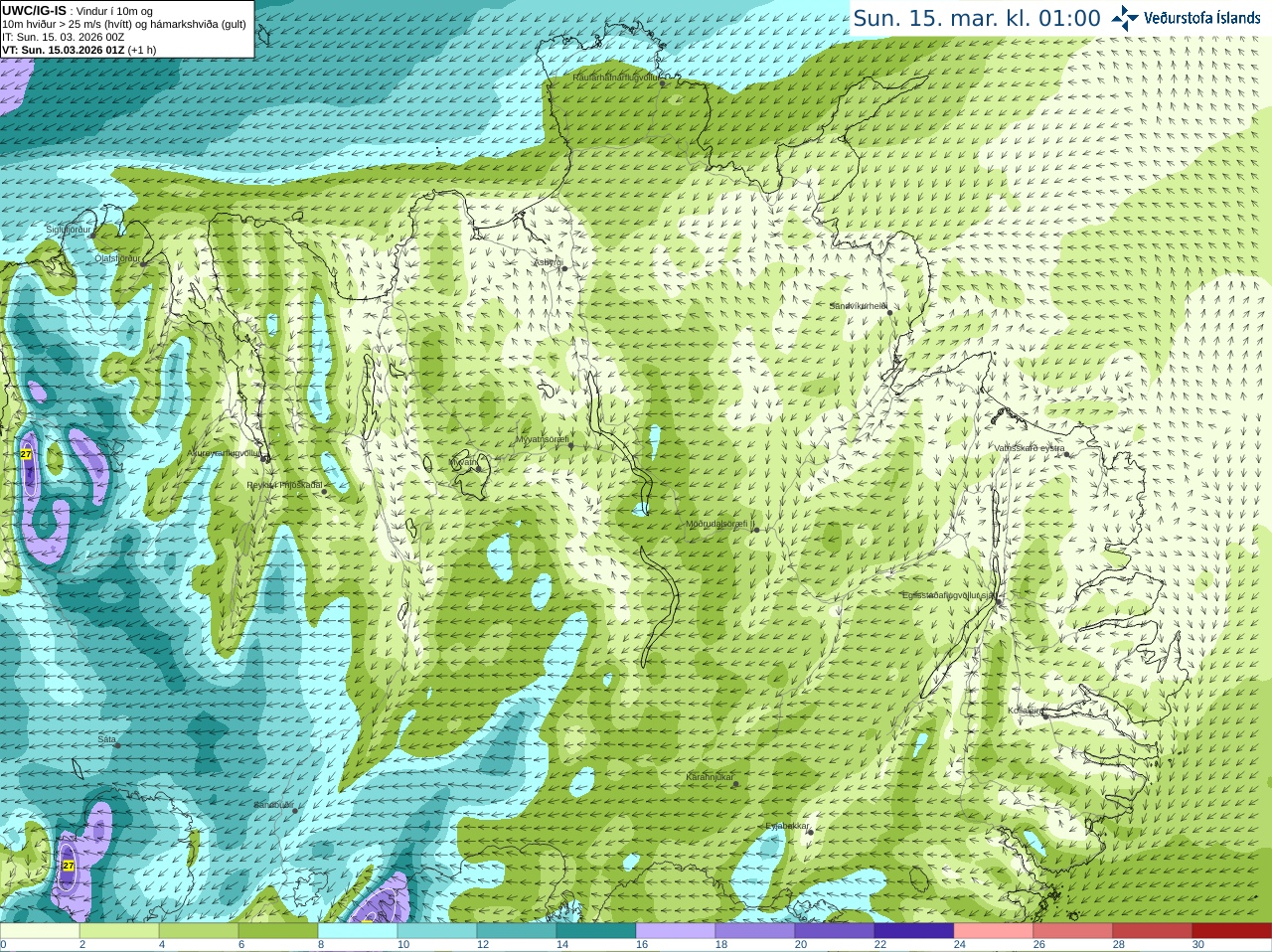Viewport: 1272px width, 952px height.
Task: Click the 20–22 m/s violet swatch
Action: tap(835, 931)
